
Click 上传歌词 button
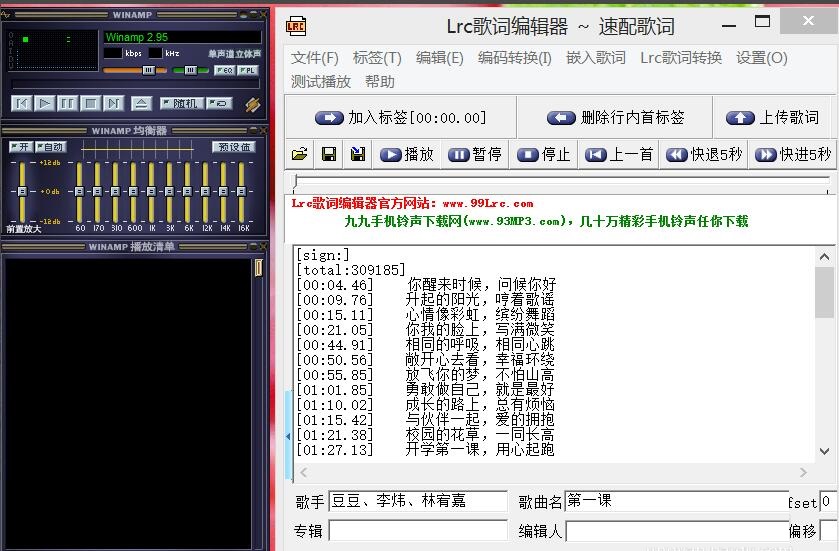pos(772,117)
